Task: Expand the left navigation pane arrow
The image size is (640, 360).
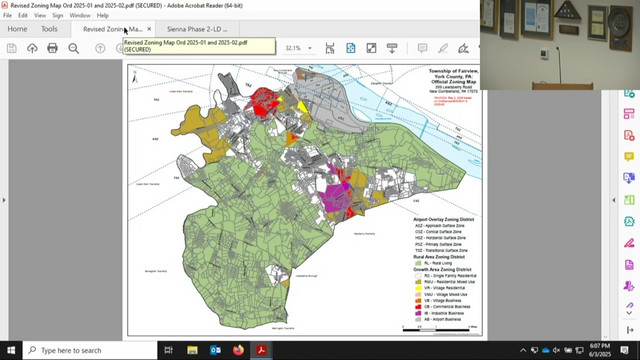Action: pos(4,200)
